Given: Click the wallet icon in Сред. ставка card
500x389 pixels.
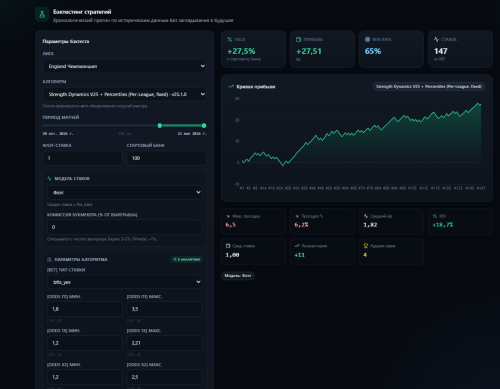Looking at the screenshot, I should click(x=228, y=246).
